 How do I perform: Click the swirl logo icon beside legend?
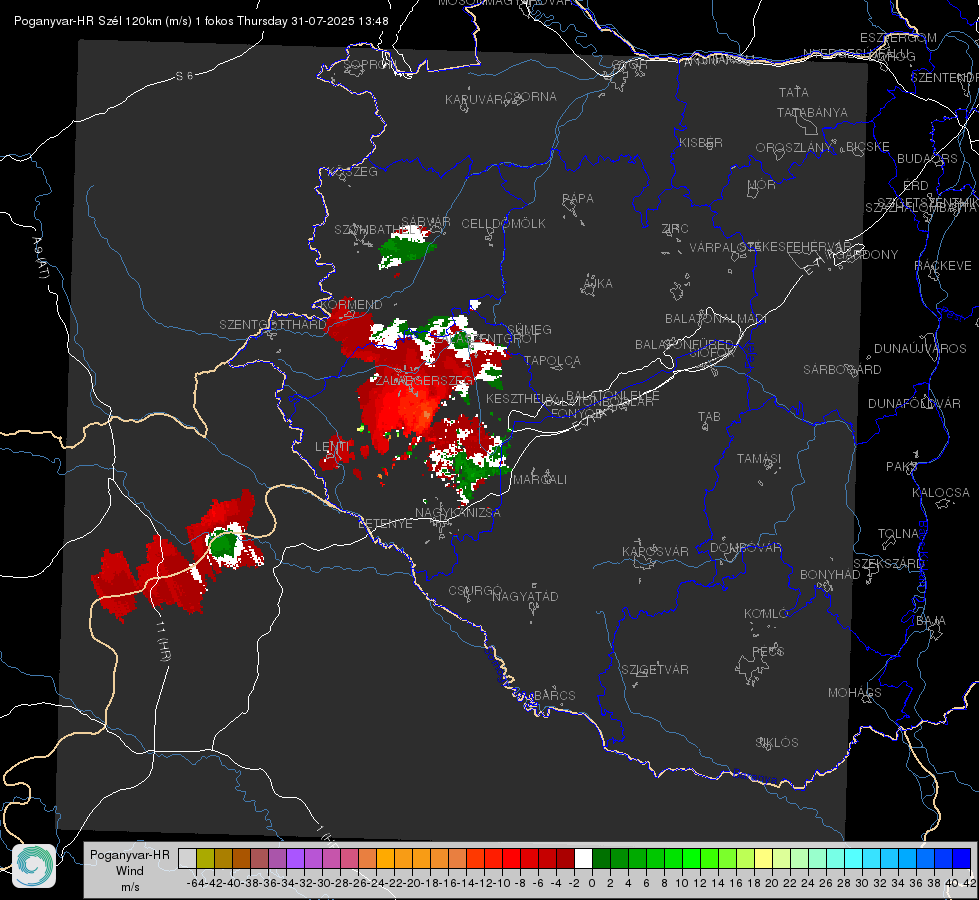tap(34, 866)
